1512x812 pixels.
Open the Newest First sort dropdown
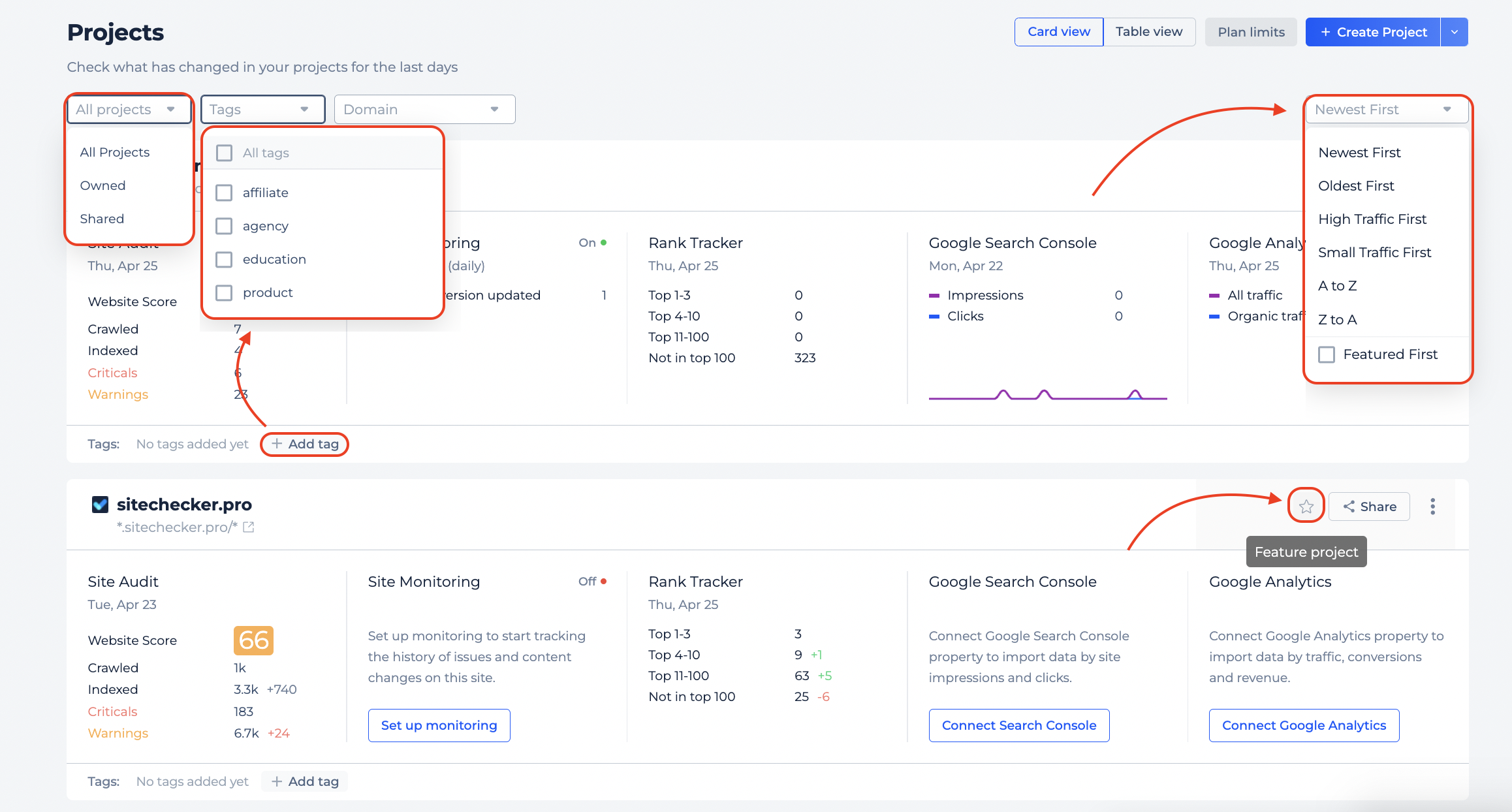point(1387,109)
